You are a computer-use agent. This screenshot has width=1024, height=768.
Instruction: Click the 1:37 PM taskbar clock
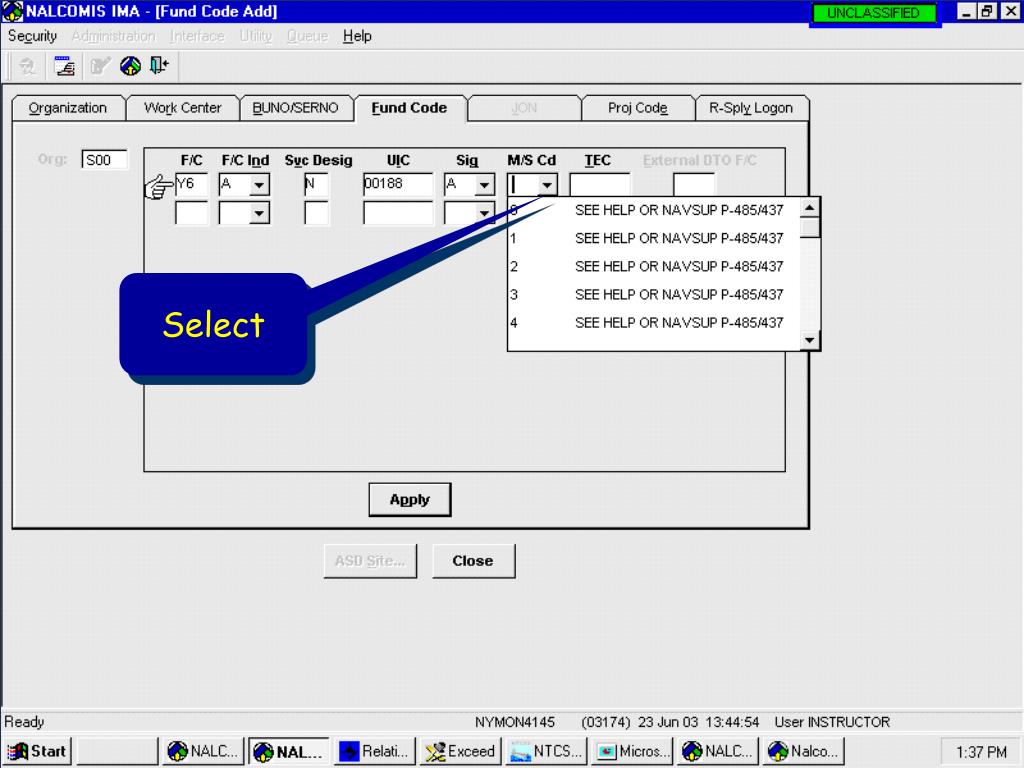tap(982, 752)
